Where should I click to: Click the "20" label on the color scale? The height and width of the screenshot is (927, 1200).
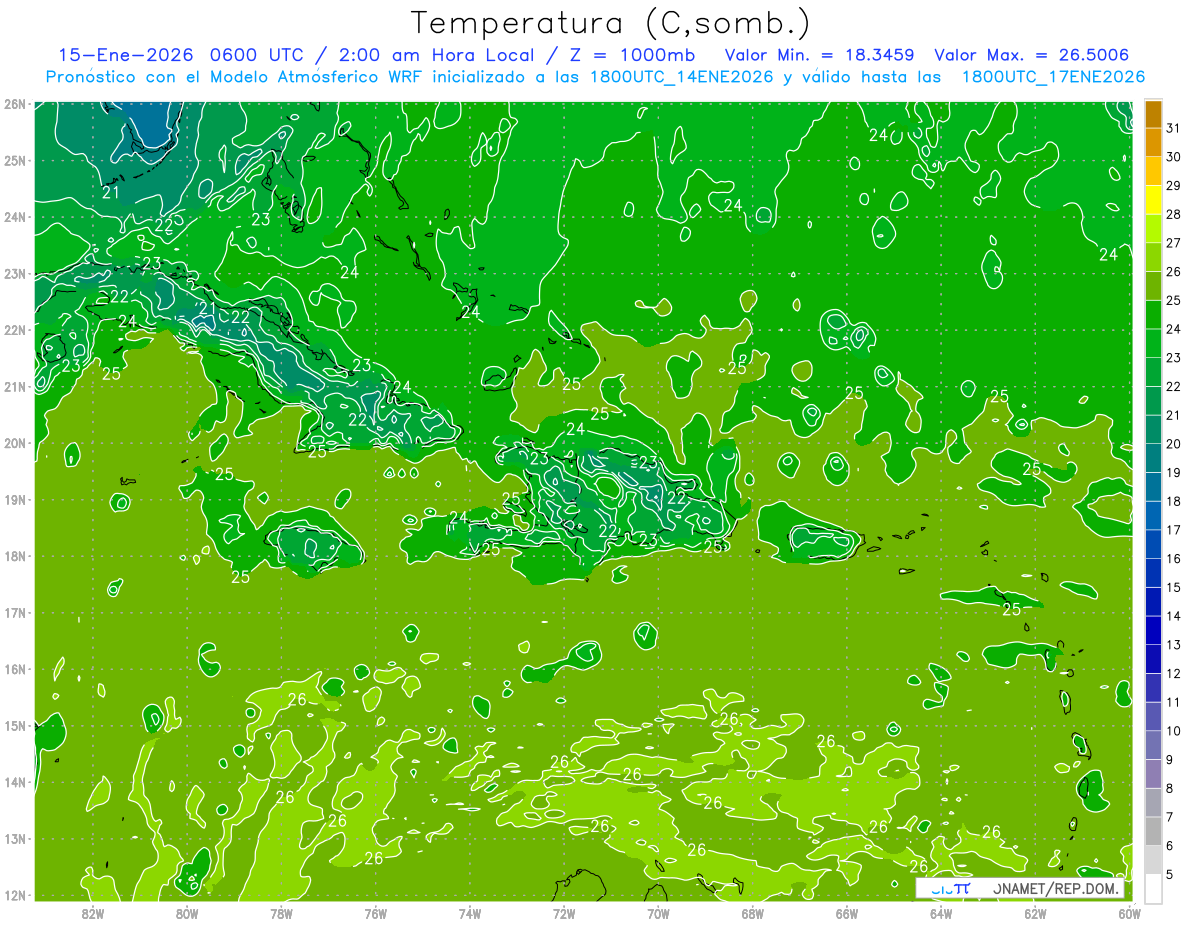coord(1174,444)
